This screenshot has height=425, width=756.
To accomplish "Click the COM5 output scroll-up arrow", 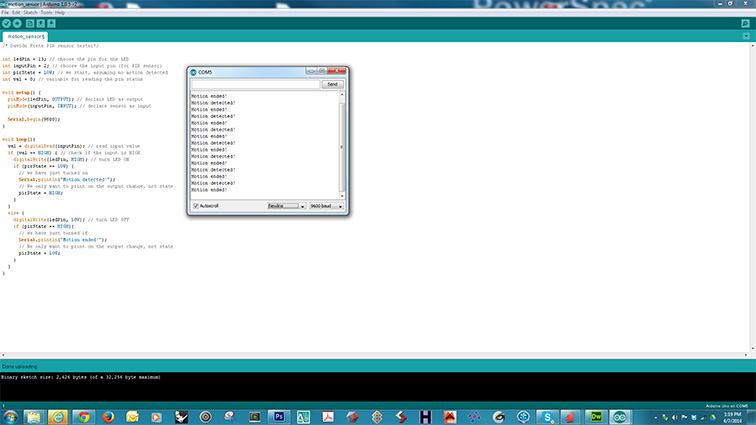I will (342, 95).
